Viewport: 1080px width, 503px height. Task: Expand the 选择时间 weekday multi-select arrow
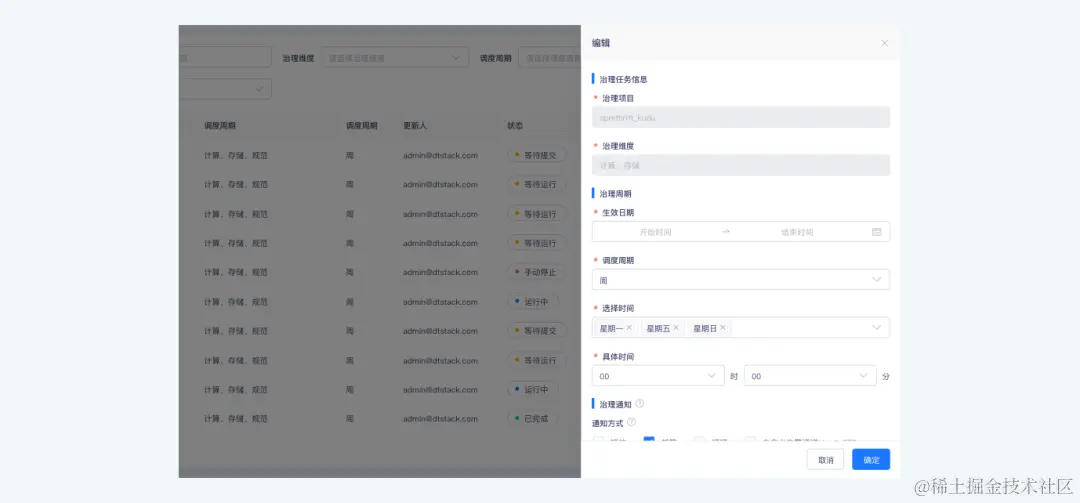coord(876,328)
